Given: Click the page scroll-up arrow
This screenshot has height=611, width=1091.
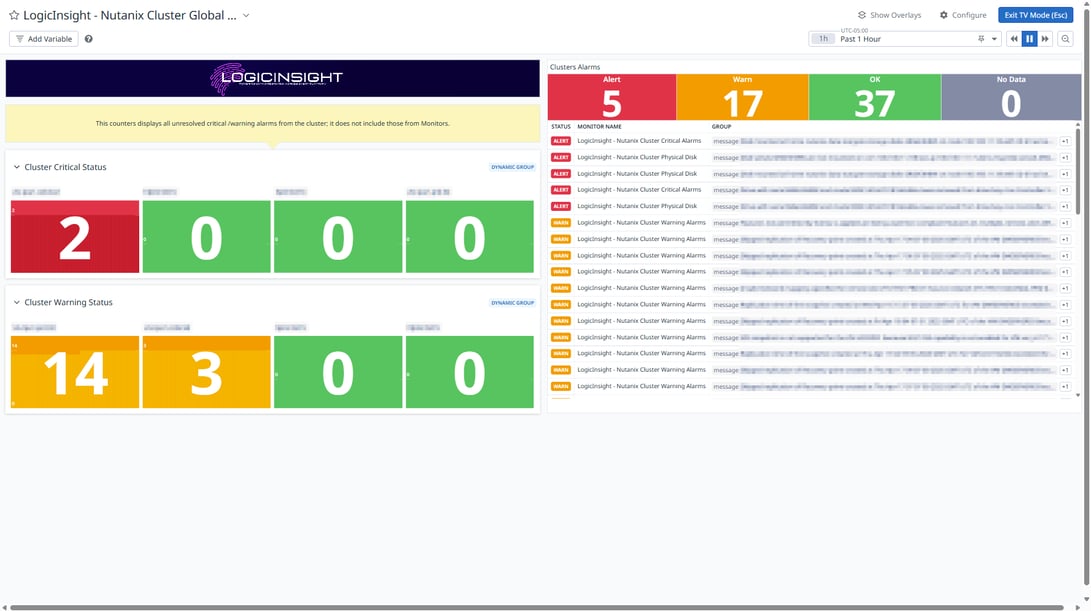Looking at the screenshot, I should point(1087,3).
